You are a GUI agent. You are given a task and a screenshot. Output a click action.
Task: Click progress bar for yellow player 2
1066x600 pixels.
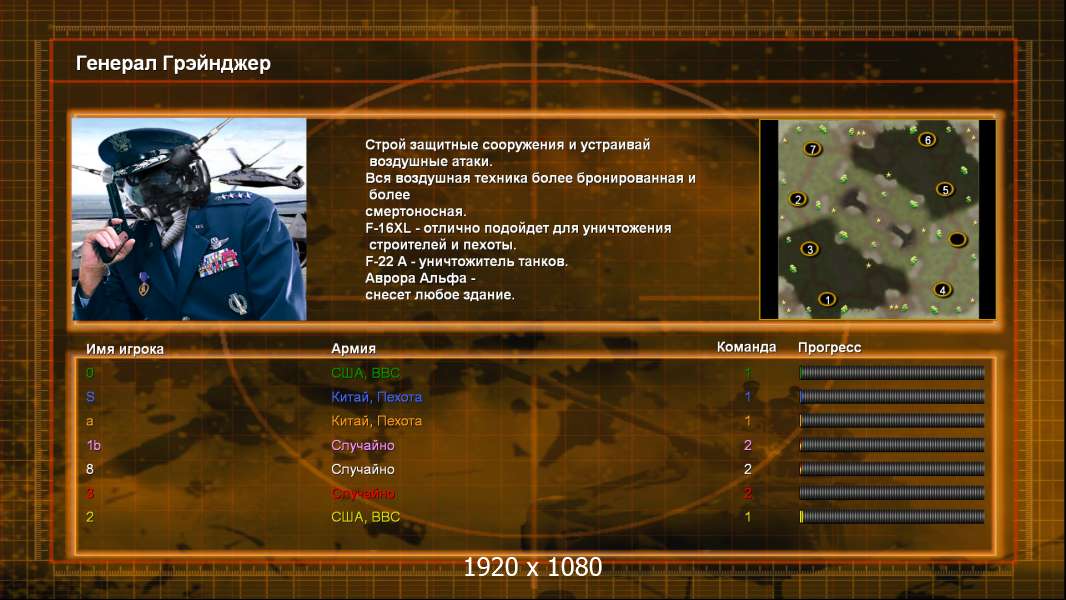[892, 516]
